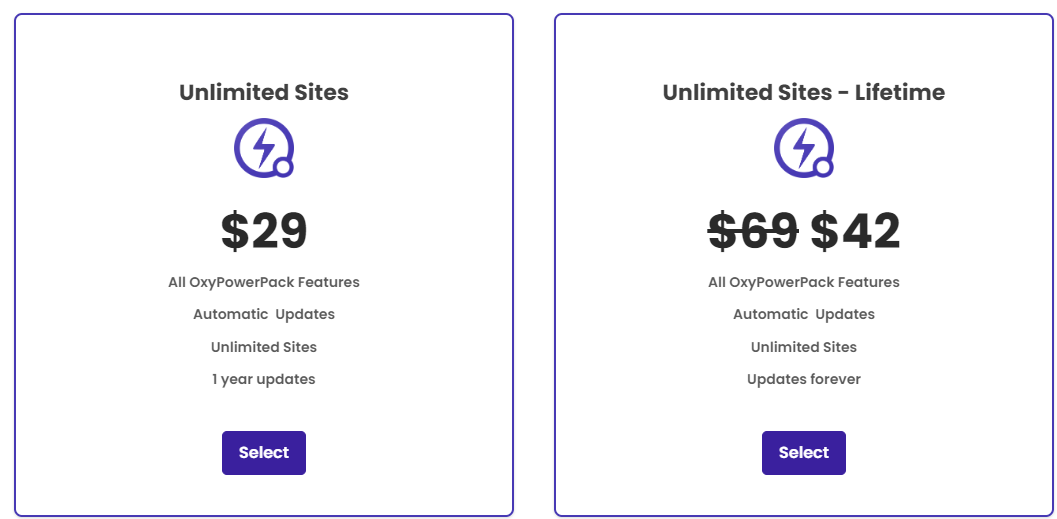
Task: Click "Automatic Updates" in the $29 plan
Action: click(264, 315)
